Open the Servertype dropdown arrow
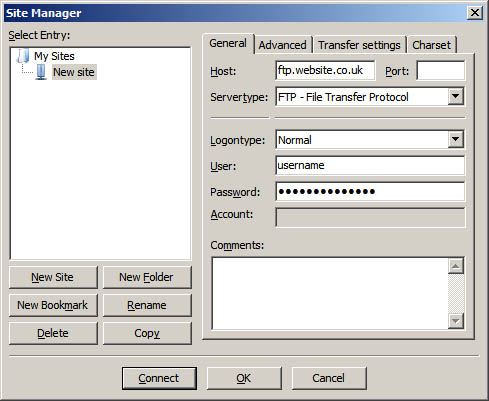The height and width of the screenshot is (401, 489). tap(455, 97)
